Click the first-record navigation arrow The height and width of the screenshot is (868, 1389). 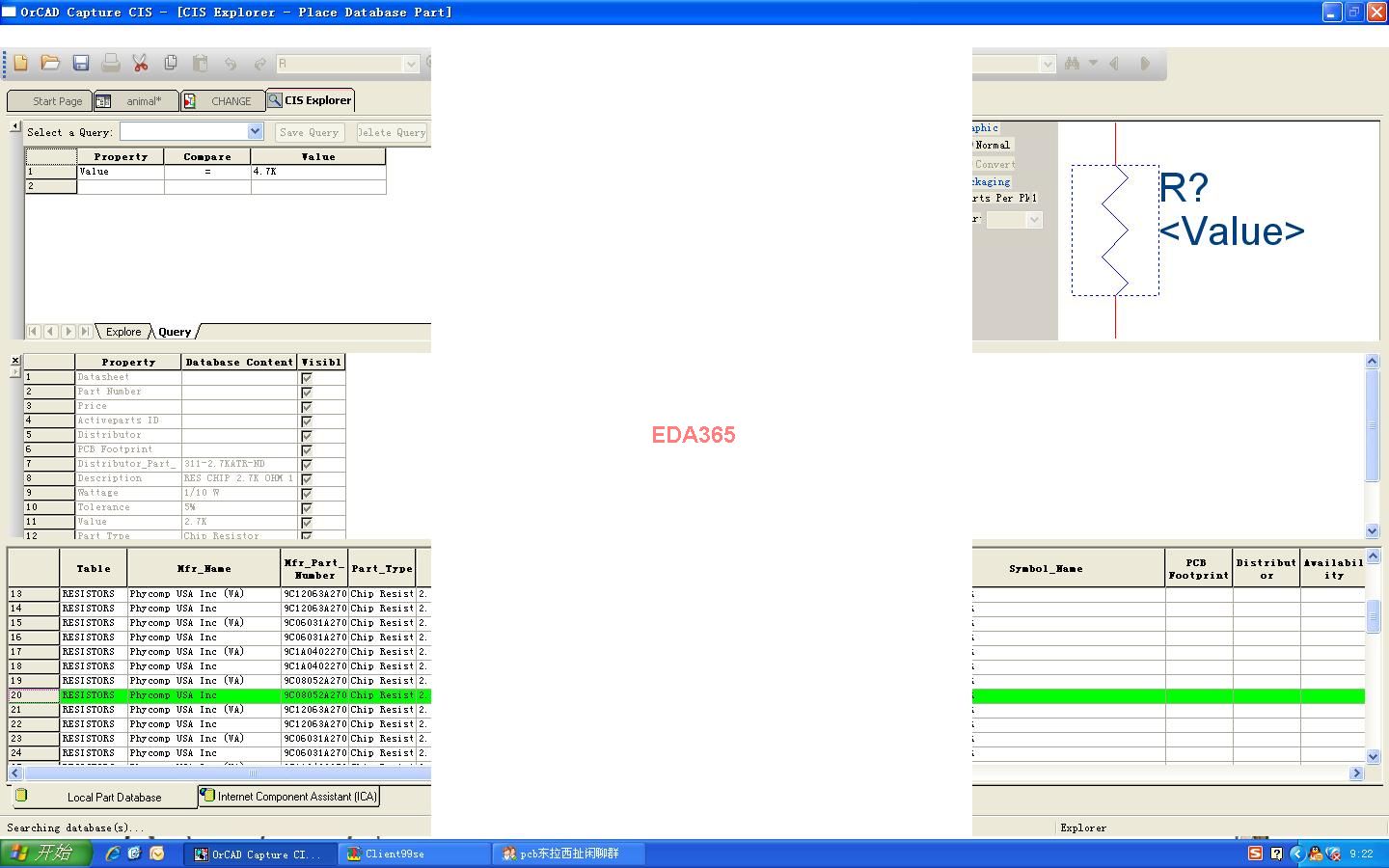pos(34,331)
